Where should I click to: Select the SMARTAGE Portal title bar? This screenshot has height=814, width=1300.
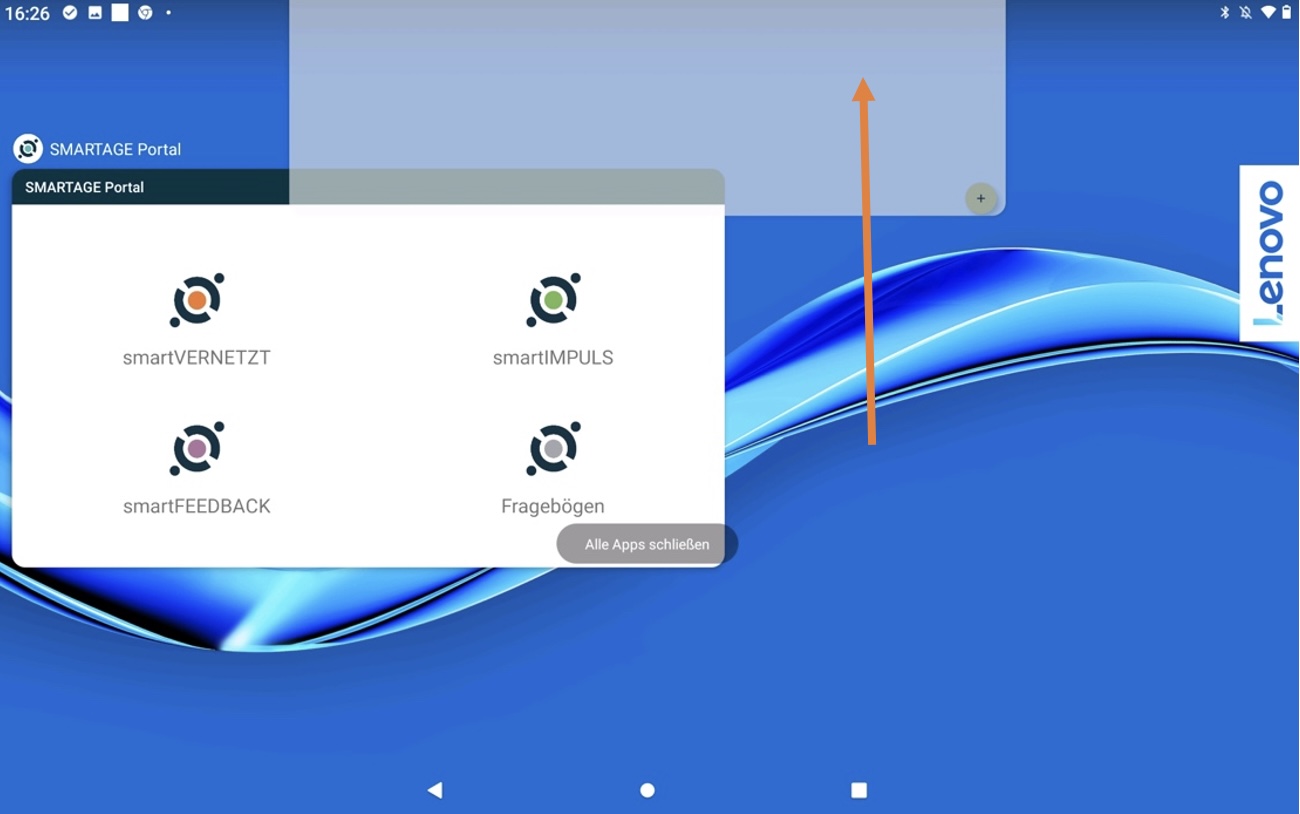150,187
